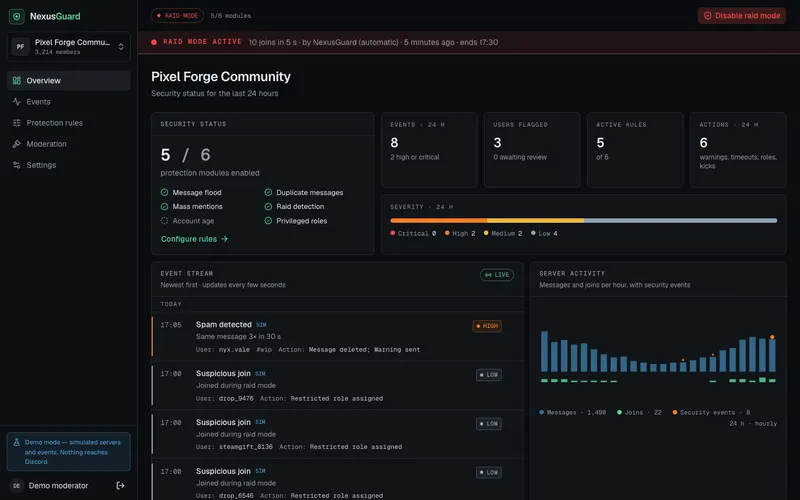Screen dimensions: 800x500
Task: Click the TODAY heading in event stream
Action: tap(171, 304)
